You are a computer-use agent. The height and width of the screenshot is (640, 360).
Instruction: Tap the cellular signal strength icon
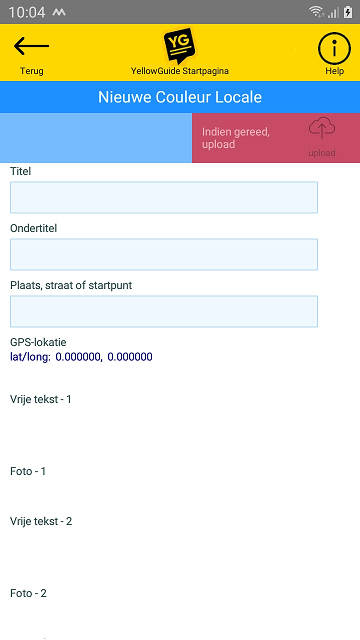333,13
